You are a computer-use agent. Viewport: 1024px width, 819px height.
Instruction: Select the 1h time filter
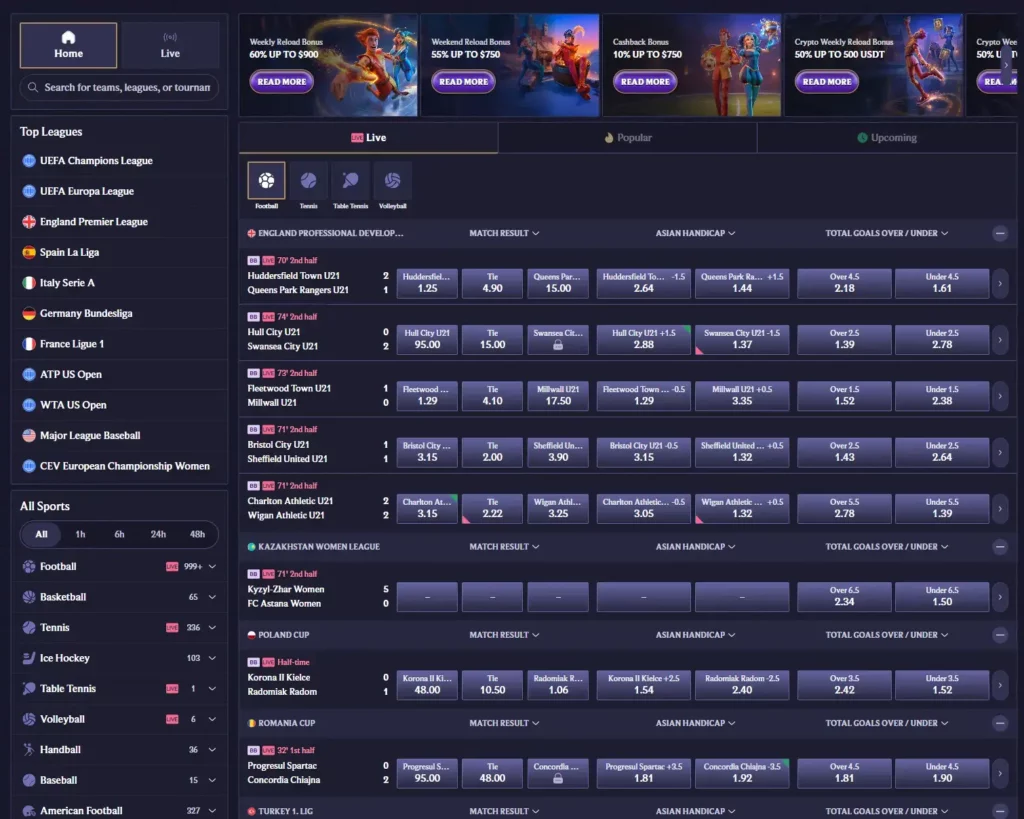click(80, 534)
